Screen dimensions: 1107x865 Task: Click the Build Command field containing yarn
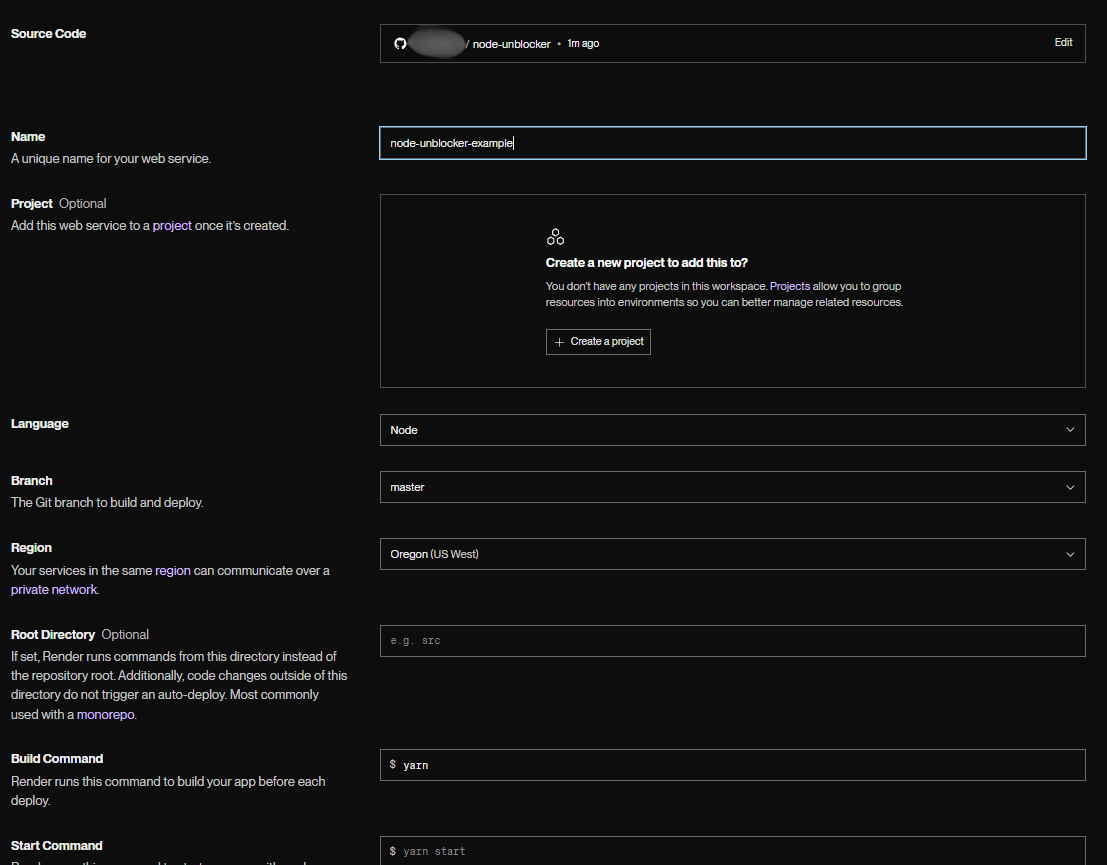tap(733, 765)
